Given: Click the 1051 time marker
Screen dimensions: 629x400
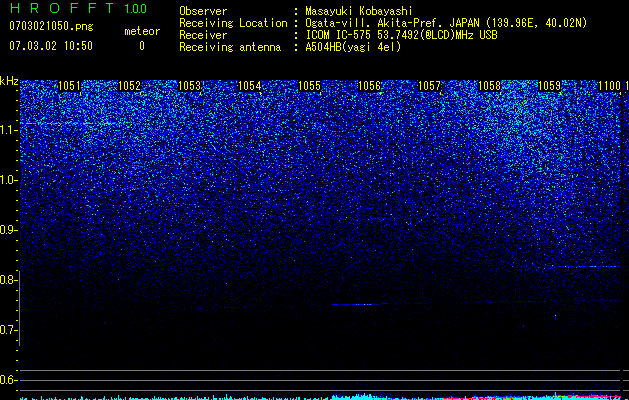Looking at the screenshot, I should [x=69, y=86].
